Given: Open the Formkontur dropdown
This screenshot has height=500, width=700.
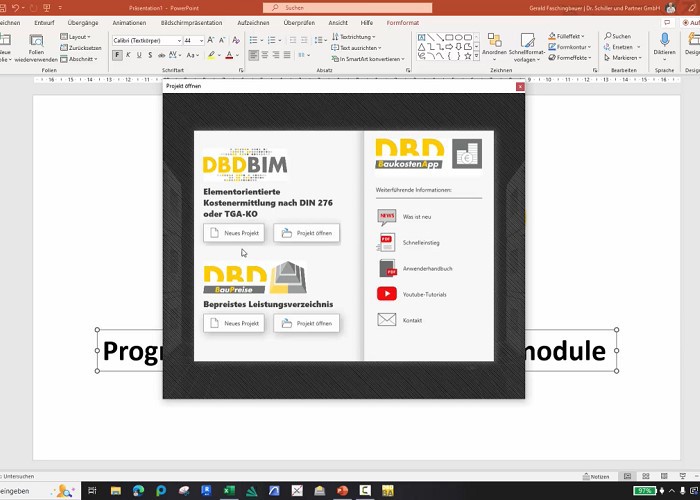Looking at the screenshot, I should pyautogui.click(x=570, y=47).
